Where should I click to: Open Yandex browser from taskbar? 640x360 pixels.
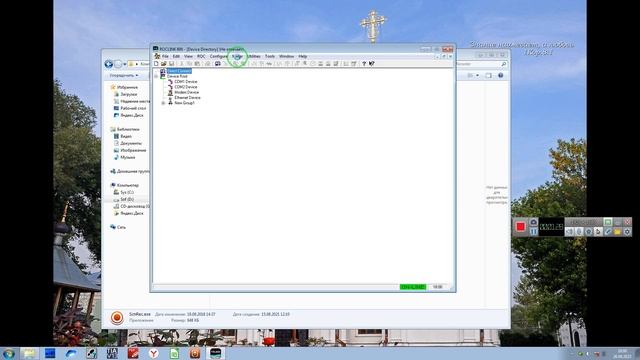pyautogui.click(x=153, y=353)
